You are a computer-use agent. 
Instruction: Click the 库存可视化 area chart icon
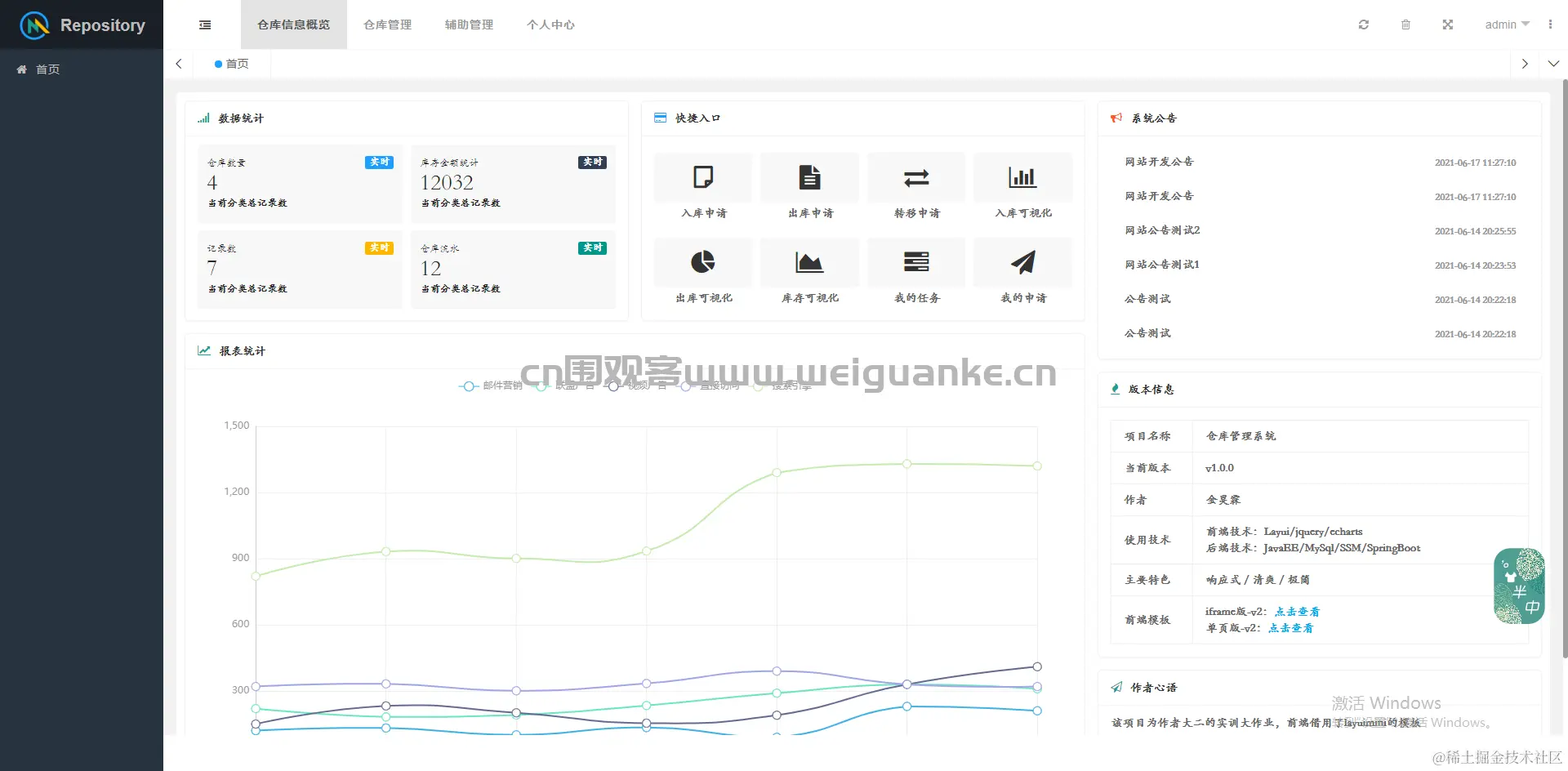tap(809, 262)
